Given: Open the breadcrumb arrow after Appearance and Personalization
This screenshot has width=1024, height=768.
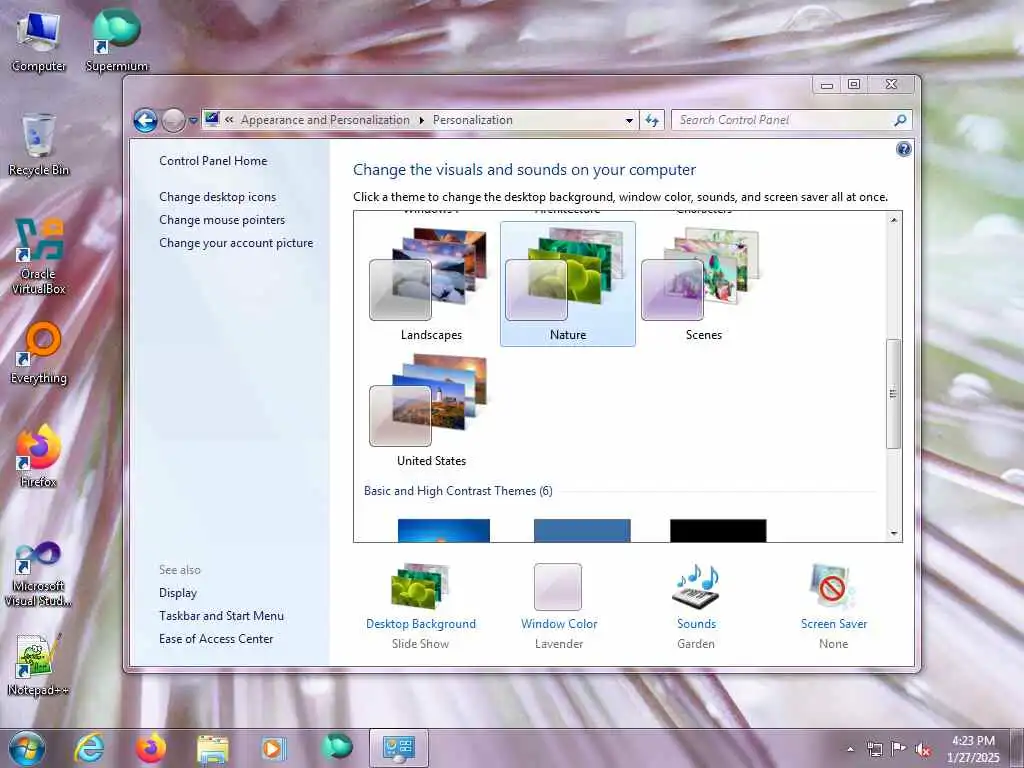Looking at the screenshot, I should (421, 120).
